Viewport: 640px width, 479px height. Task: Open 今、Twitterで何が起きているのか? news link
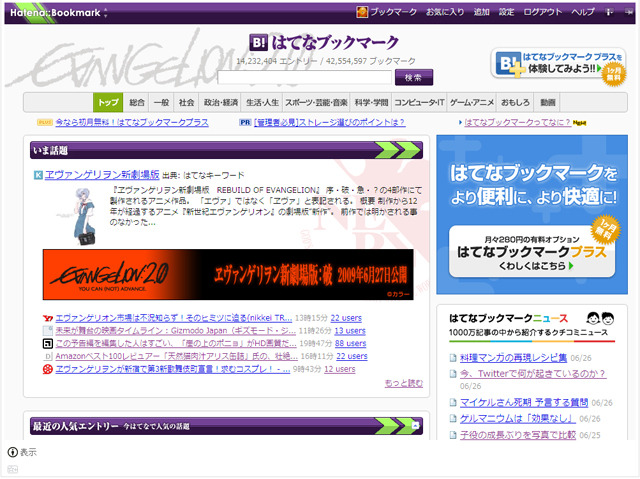(533, 373)
